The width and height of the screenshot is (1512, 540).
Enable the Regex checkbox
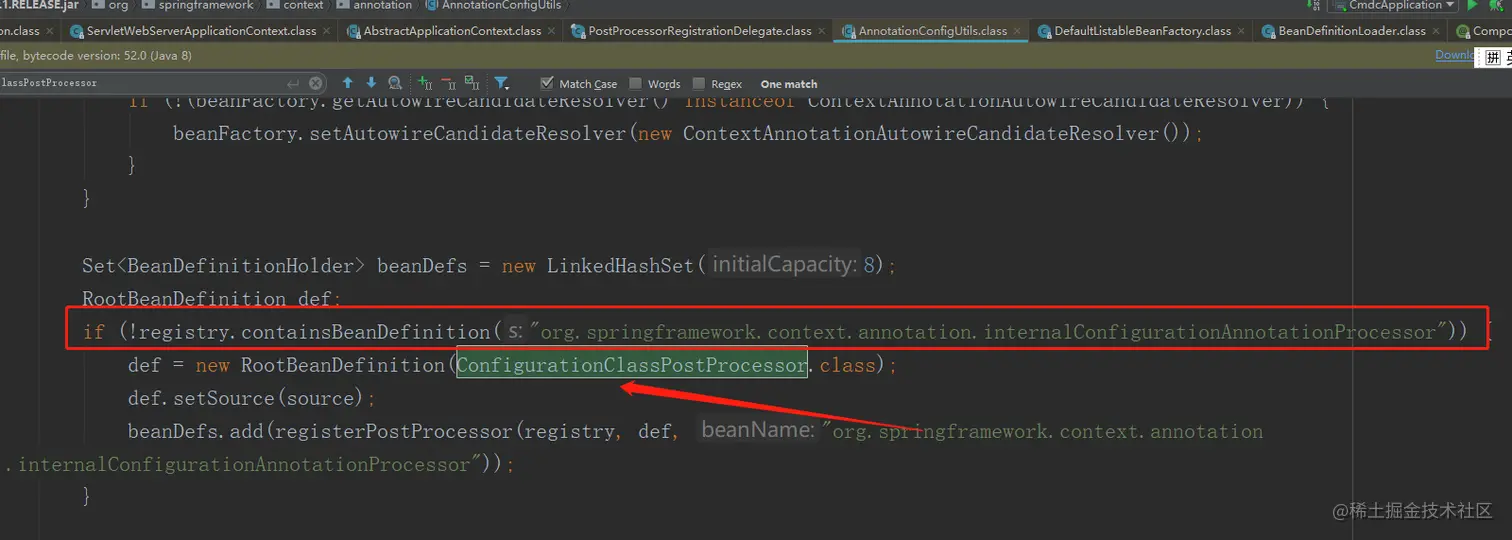point(699,84)
